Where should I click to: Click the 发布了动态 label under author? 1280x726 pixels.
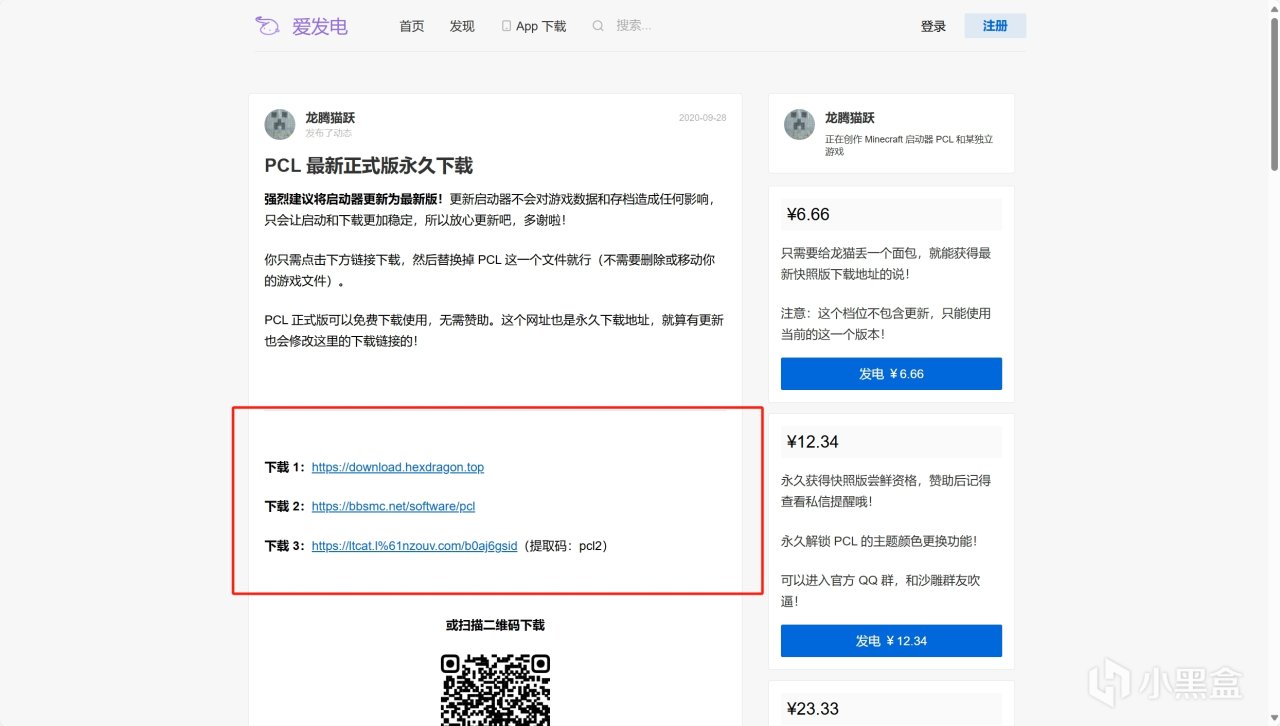click(328, 133)
